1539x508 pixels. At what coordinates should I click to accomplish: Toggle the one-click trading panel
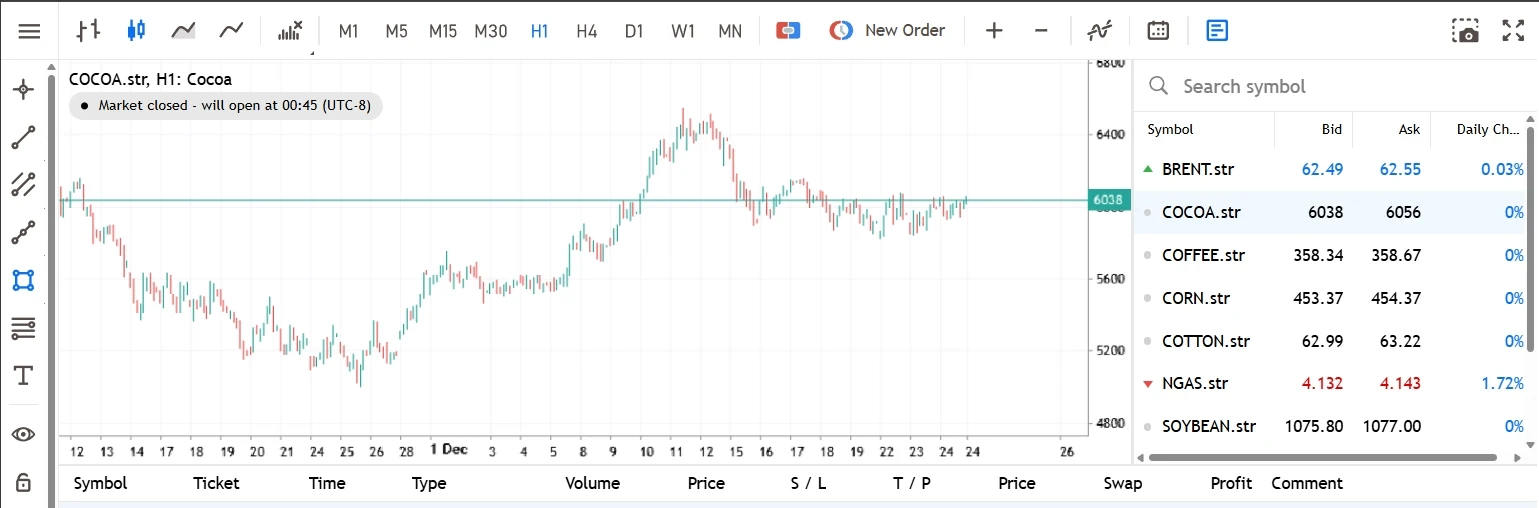[788, 31]
